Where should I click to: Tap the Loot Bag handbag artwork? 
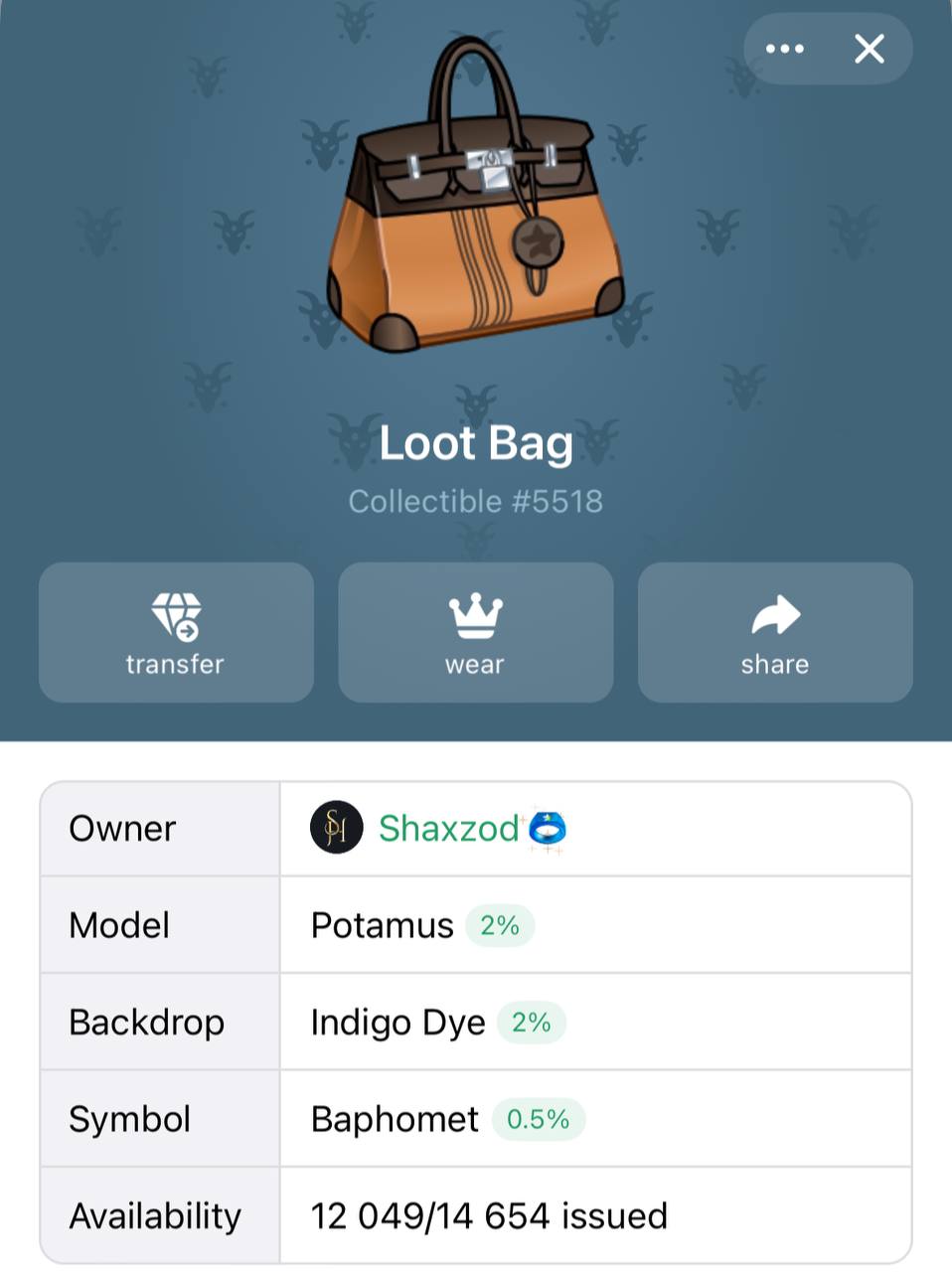pos(475,195)
